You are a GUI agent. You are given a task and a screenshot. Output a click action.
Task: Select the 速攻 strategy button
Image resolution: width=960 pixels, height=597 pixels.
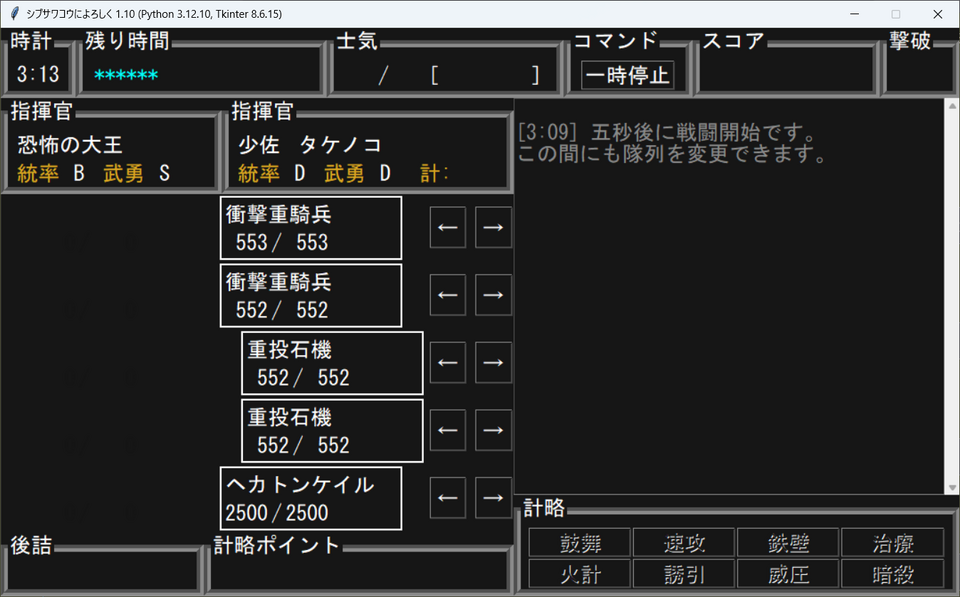684,543
